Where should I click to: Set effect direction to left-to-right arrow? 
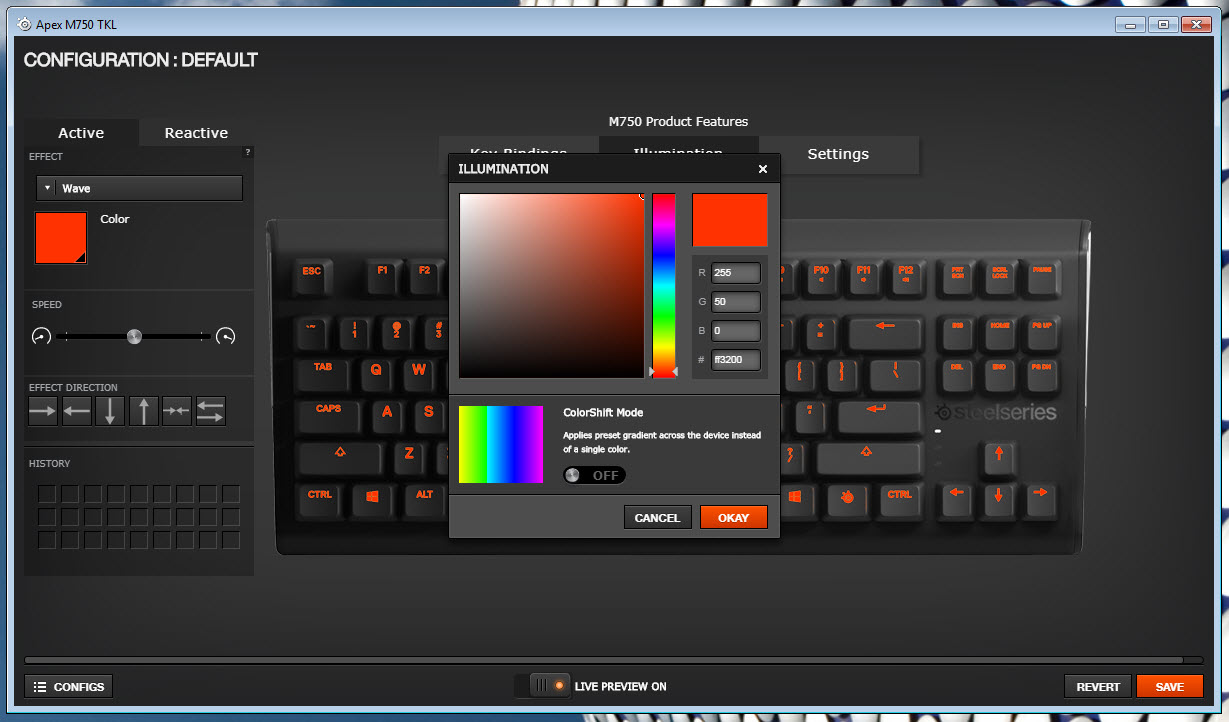pos(43,411)
